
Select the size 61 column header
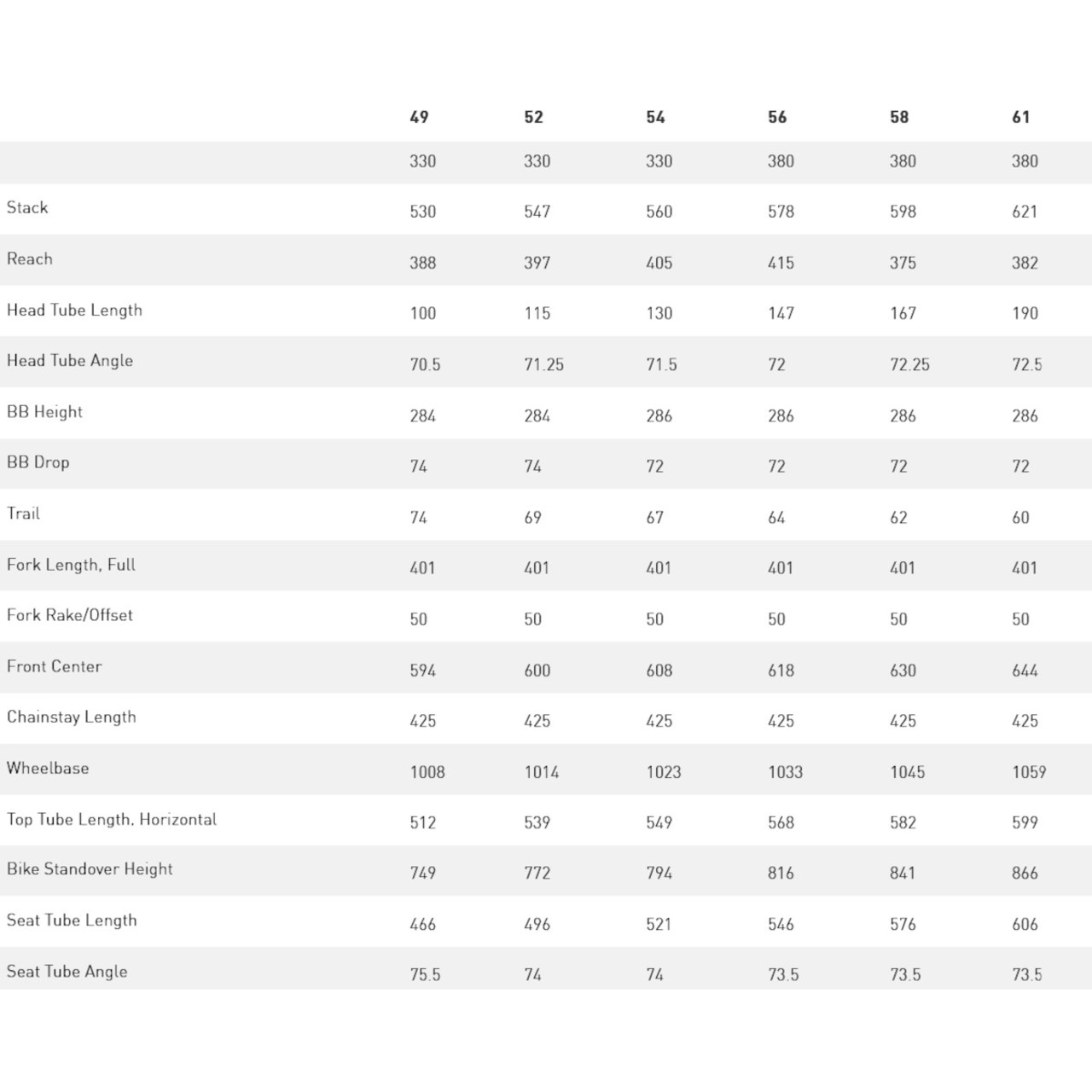coord(1021,117)
